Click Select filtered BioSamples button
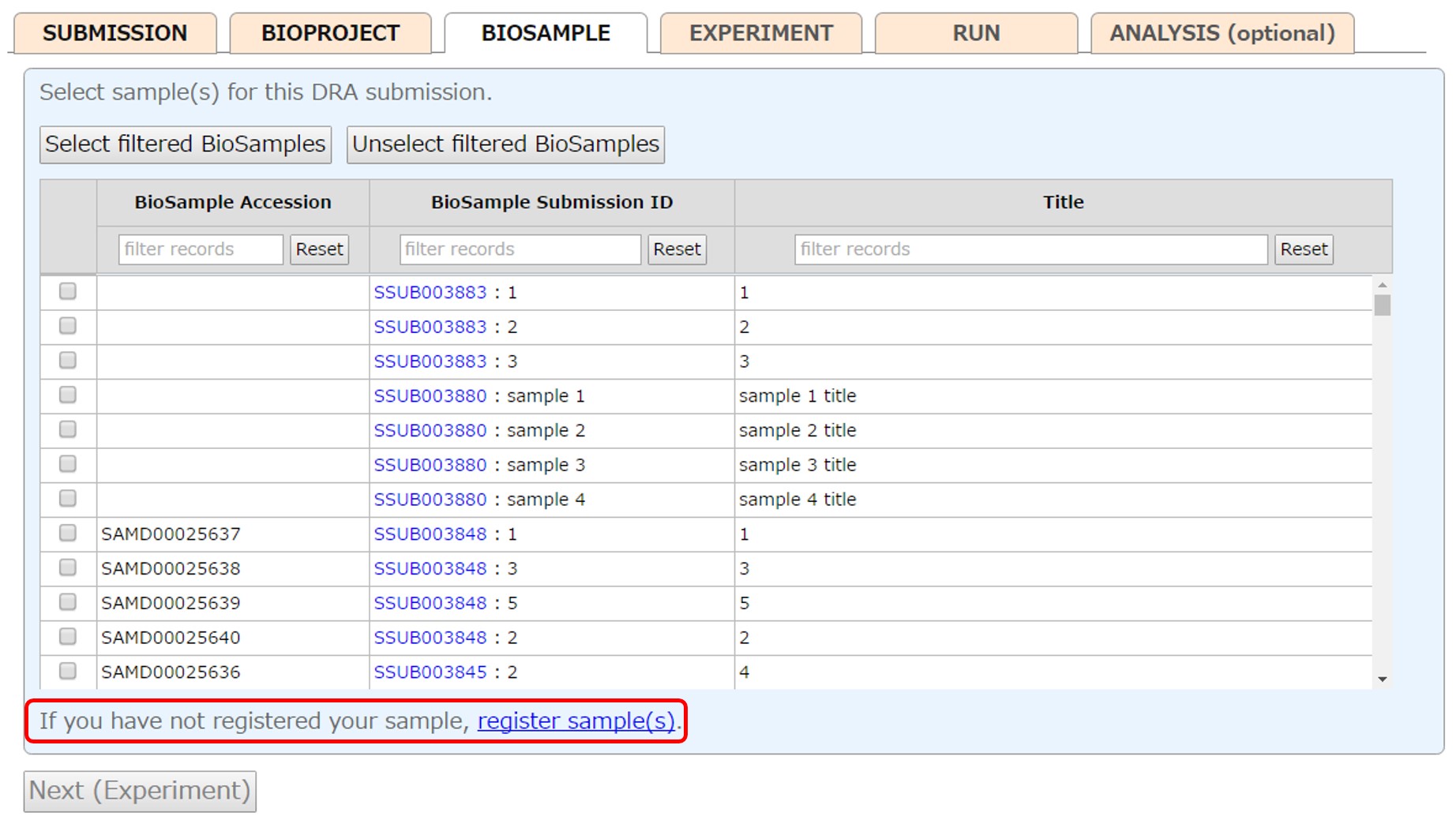 186,144
